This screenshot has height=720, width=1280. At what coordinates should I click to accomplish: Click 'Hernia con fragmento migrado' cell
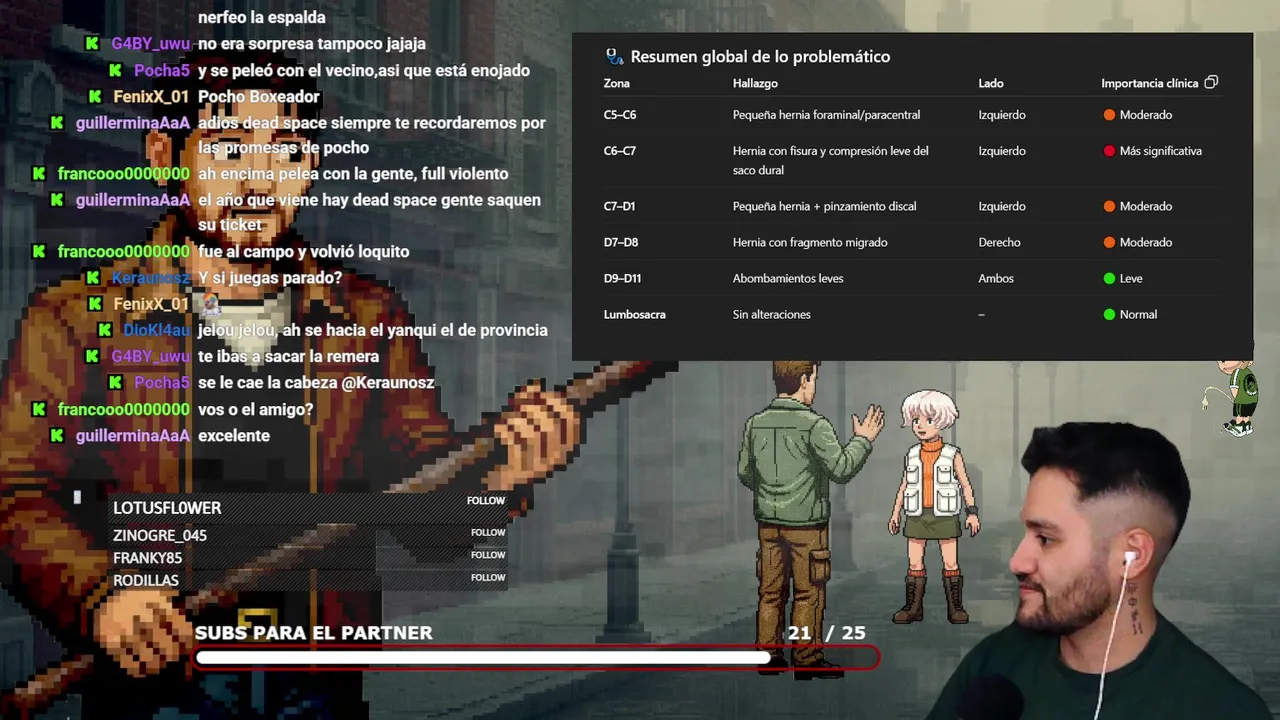810,242
